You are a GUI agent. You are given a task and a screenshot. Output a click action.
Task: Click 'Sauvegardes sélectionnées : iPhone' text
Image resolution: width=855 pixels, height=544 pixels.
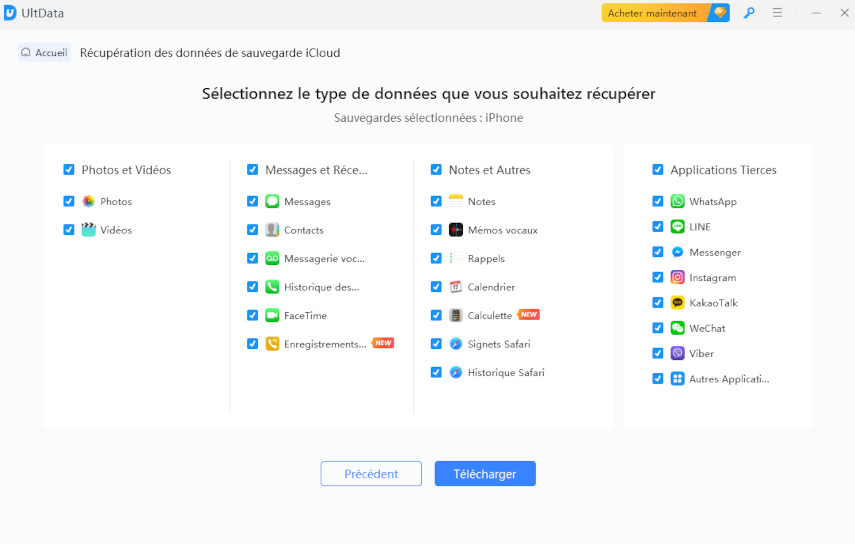click(x=428, y=118)
